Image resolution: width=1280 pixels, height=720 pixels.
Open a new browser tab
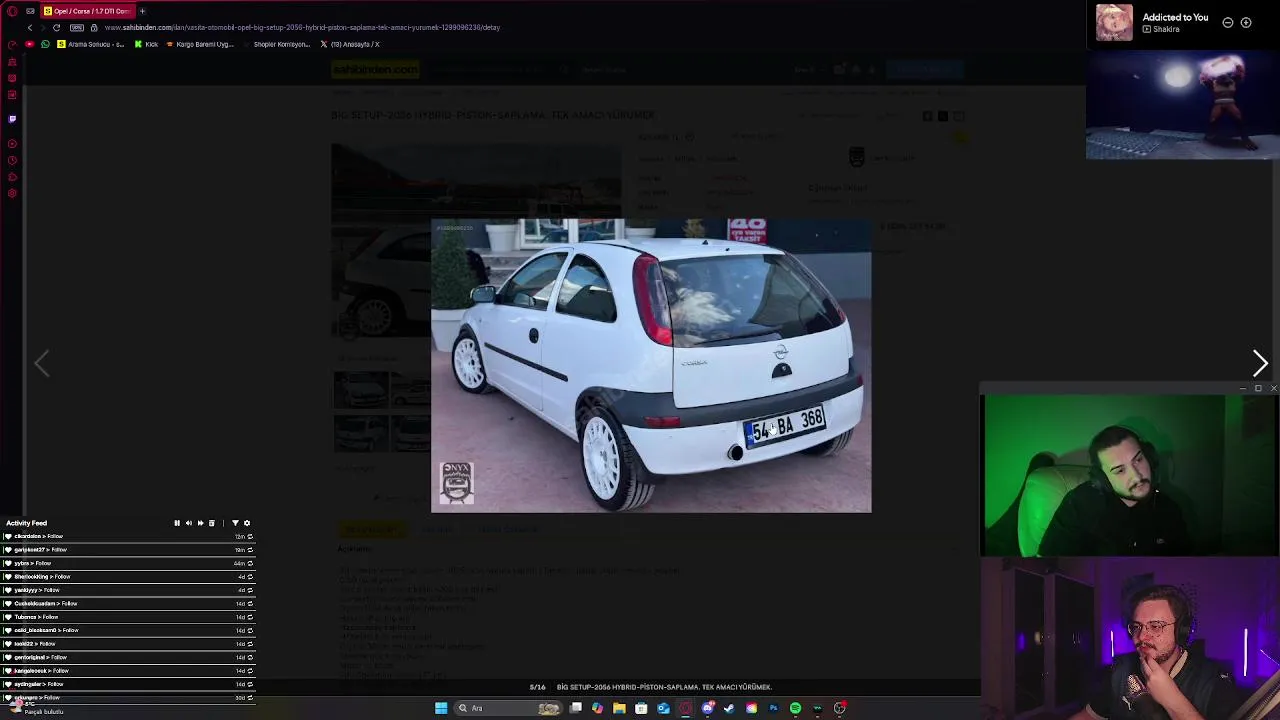tap(142, 11)
